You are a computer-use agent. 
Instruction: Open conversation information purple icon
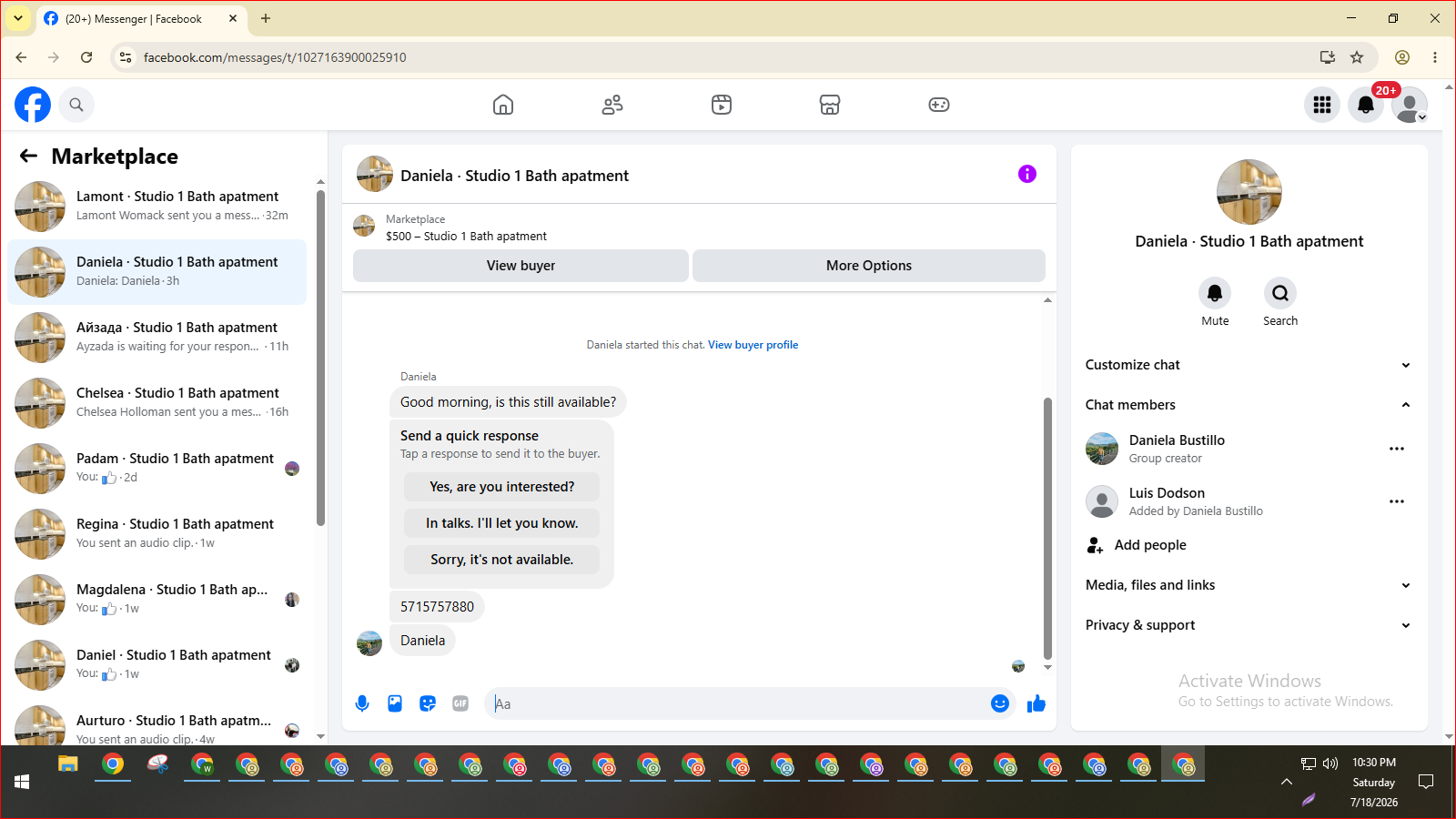click(1027, 174)
